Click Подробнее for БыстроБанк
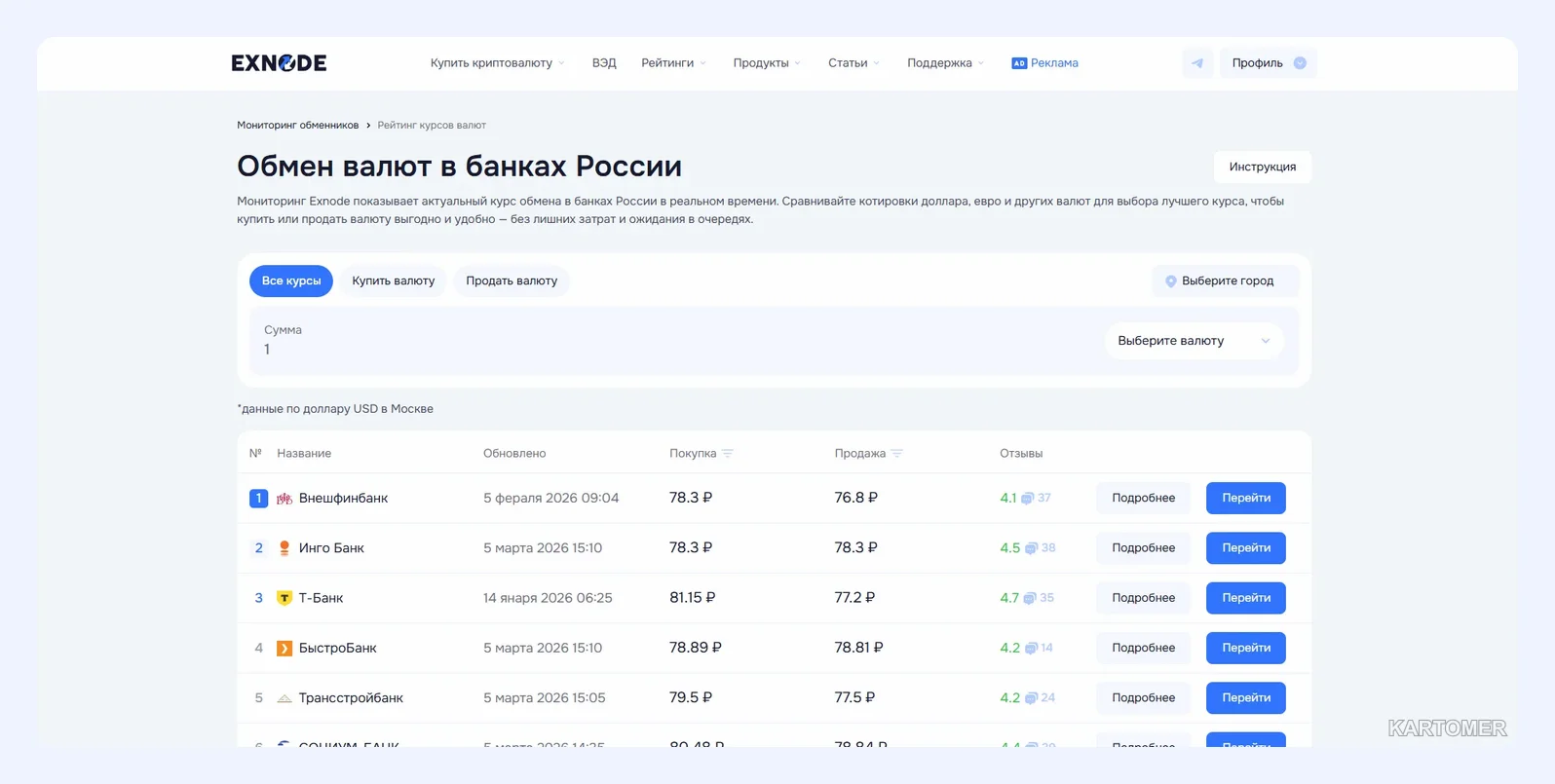The width and height of the screenshot is (1555, 784). coord(1144,648)
